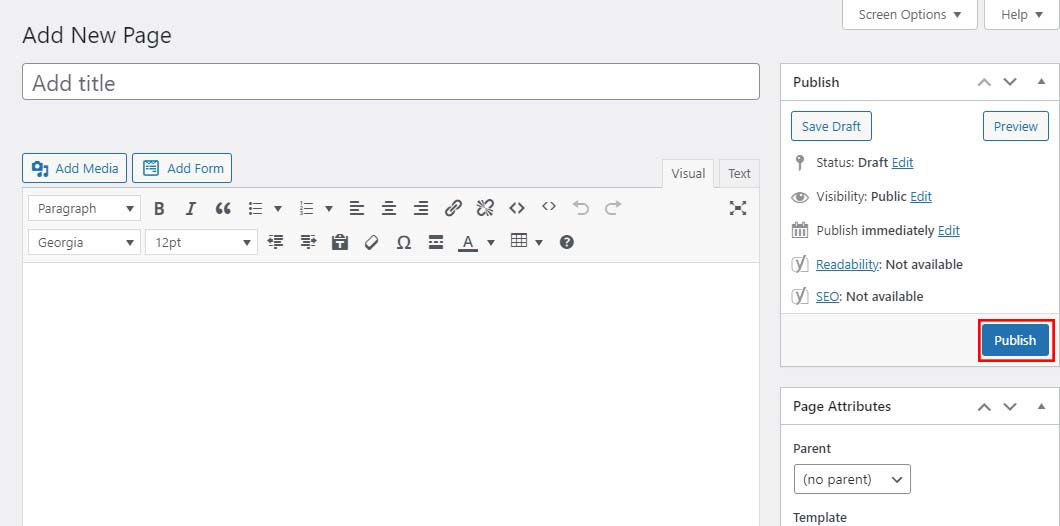Switch to the Visual editor tab
This screenshot has width=1060, height=526.
click(x=688, y=174)
